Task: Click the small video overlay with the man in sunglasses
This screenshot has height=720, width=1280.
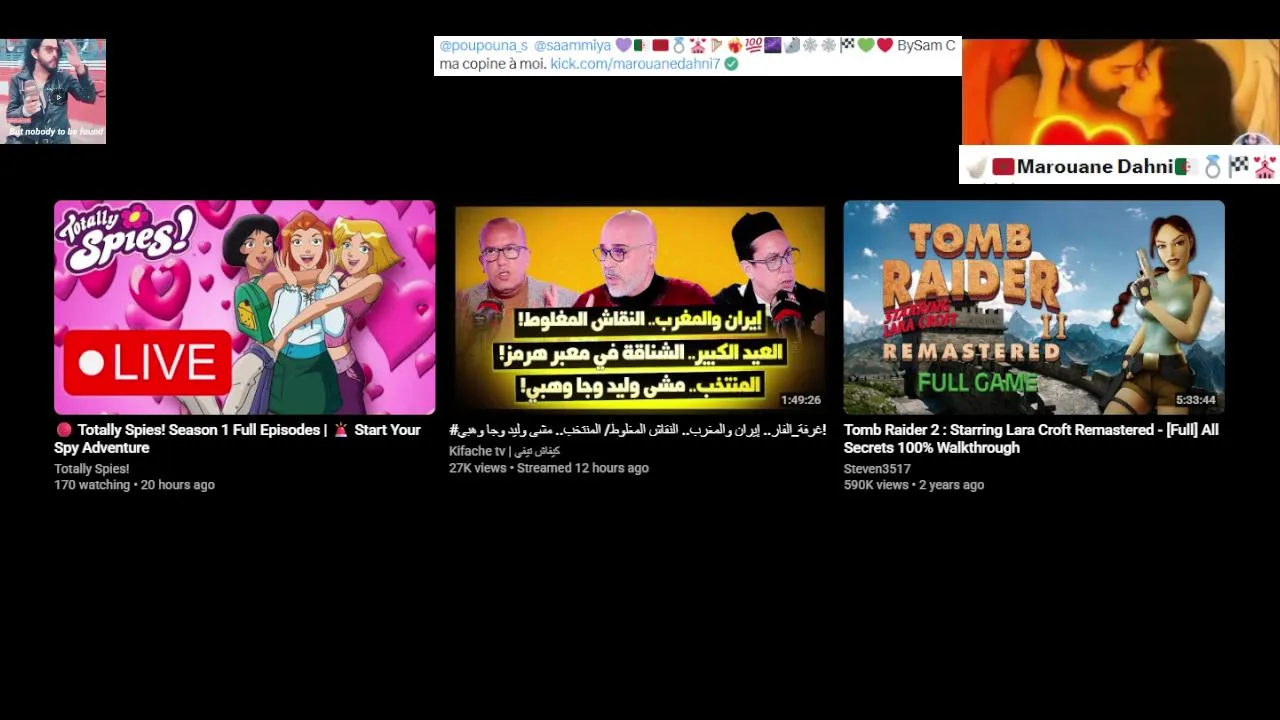Action: (x=53, y=91)
